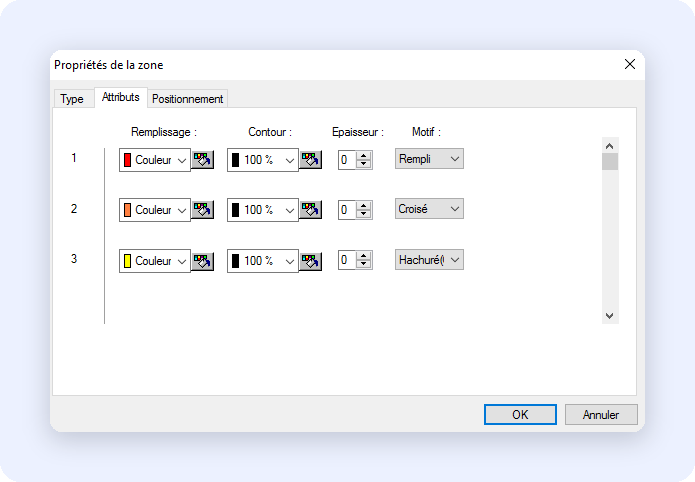Click the orange fill swatch in row 2
Screen dimensions: 695x482
pos(128,210)
